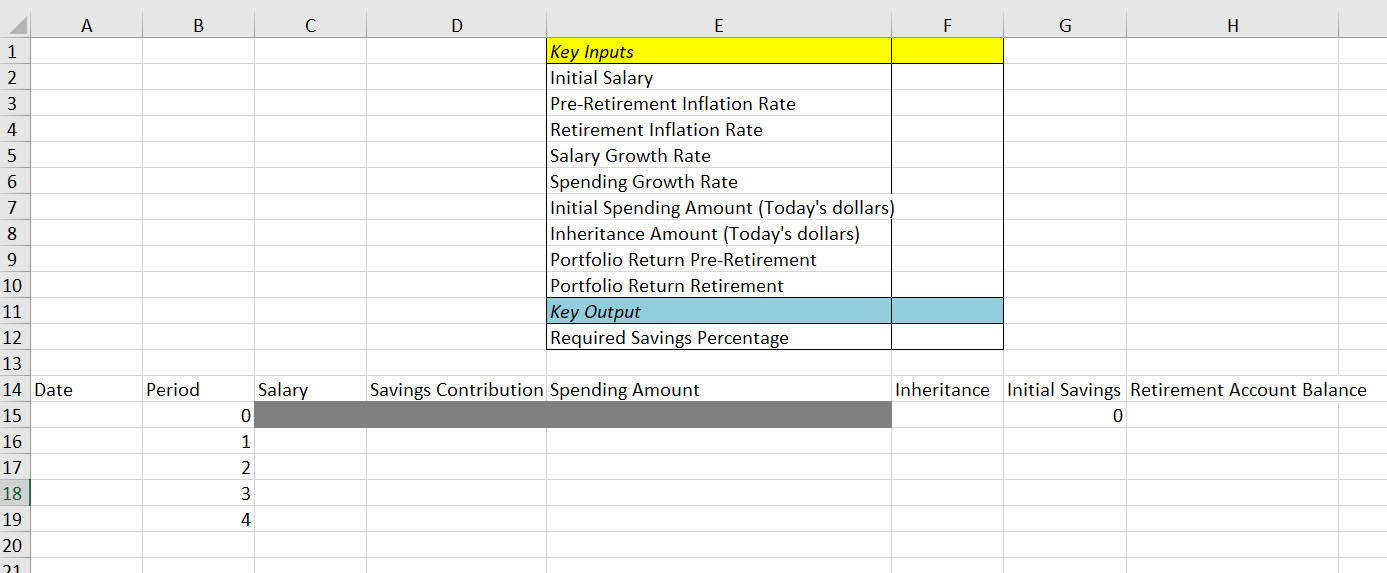The width and height of the screenshot is (1387, 573).
Task: Click 'Salary Growth Rate' cell
Action: click(719, 156)
